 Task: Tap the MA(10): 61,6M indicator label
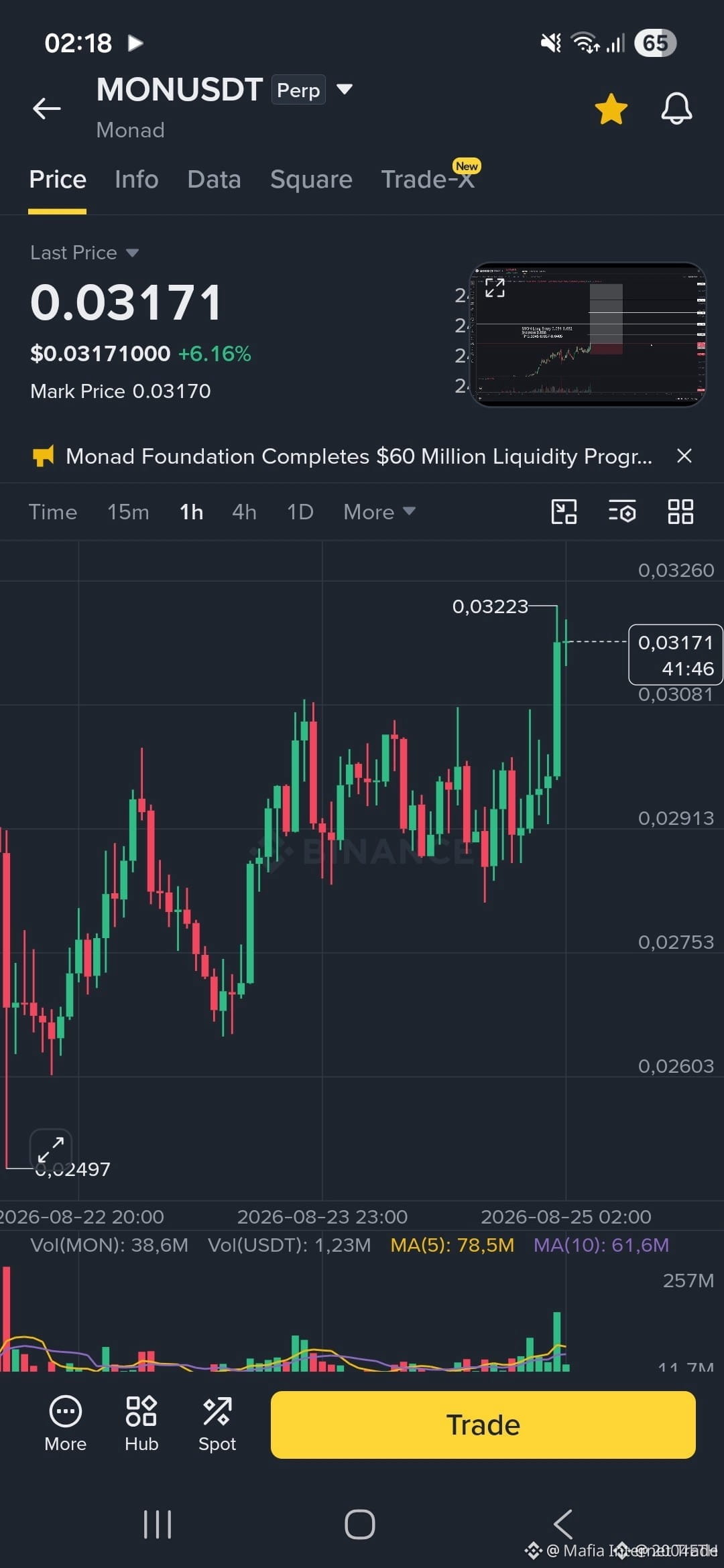(x=601, y=1245)
